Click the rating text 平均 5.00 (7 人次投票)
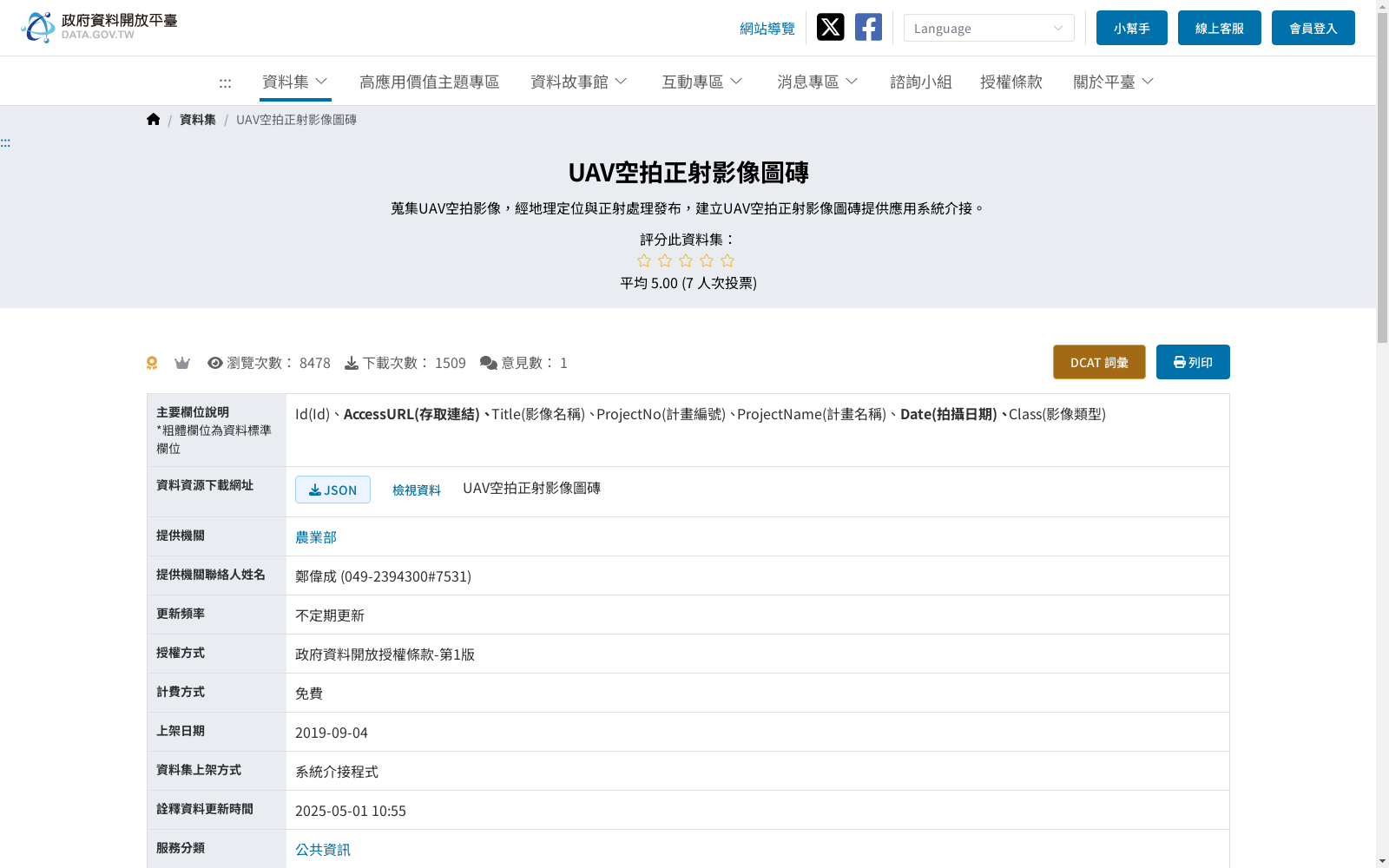This screenshot has width=1389, height=868. 688,283
